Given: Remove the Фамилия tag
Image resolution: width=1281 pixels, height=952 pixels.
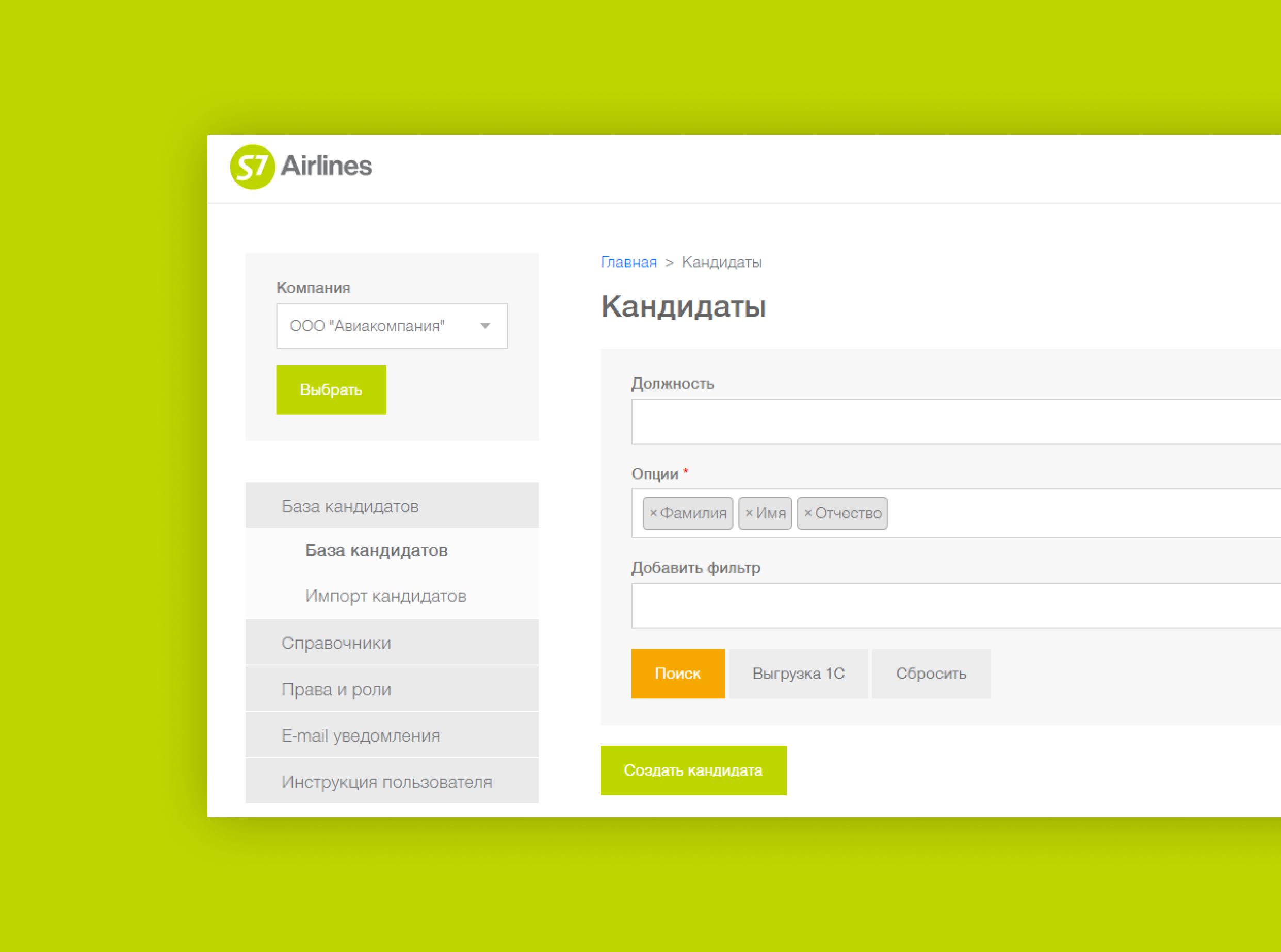Looking at the screenshot, I should pyautogui.click(x=653, y=513).
